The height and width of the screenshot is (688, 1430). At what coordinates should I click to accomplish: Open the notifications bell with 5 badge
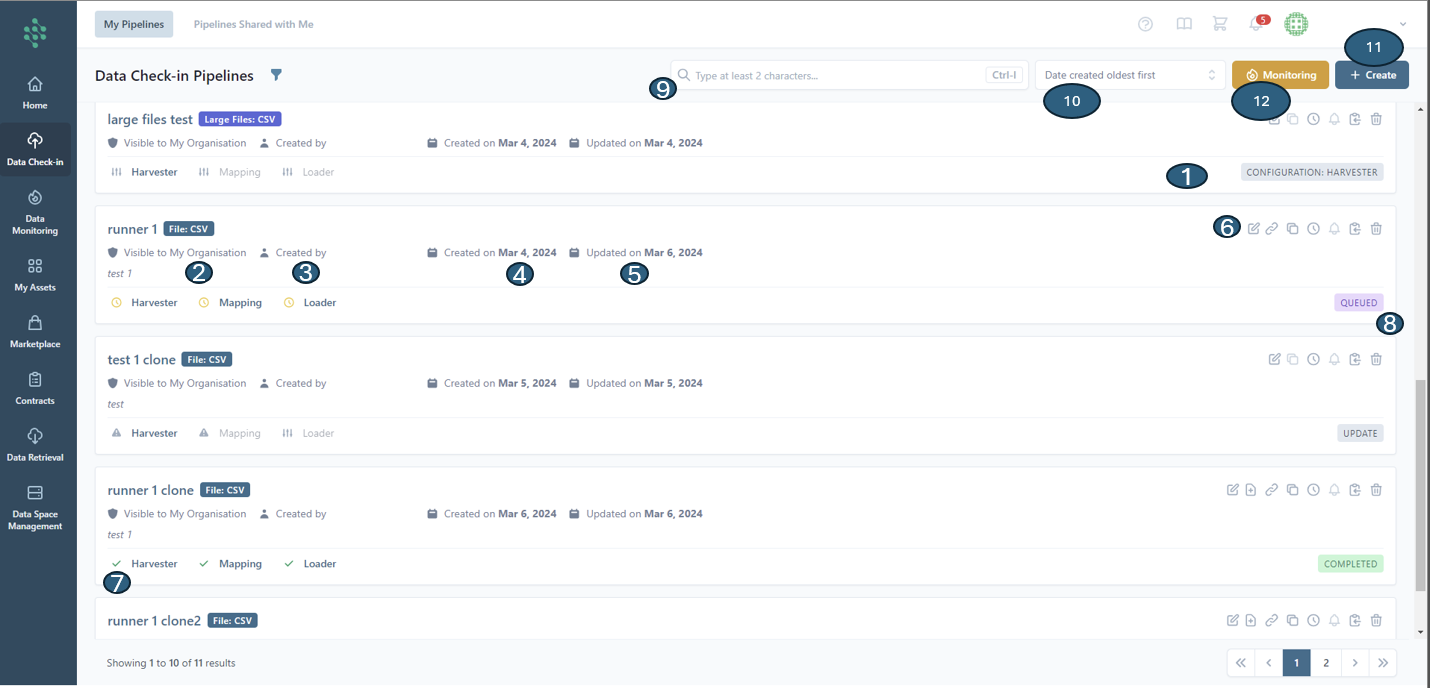pyautogui.click(x=1256, y=24)
